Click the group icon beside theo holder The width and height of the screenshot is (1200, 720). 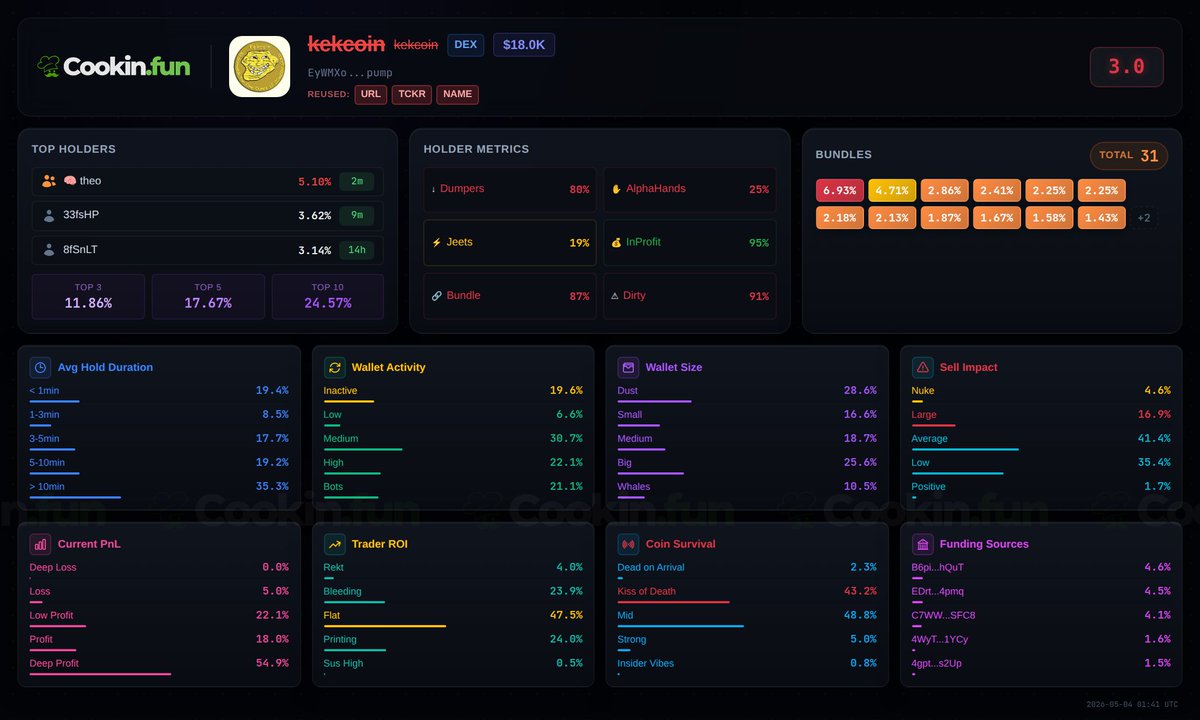49,181
